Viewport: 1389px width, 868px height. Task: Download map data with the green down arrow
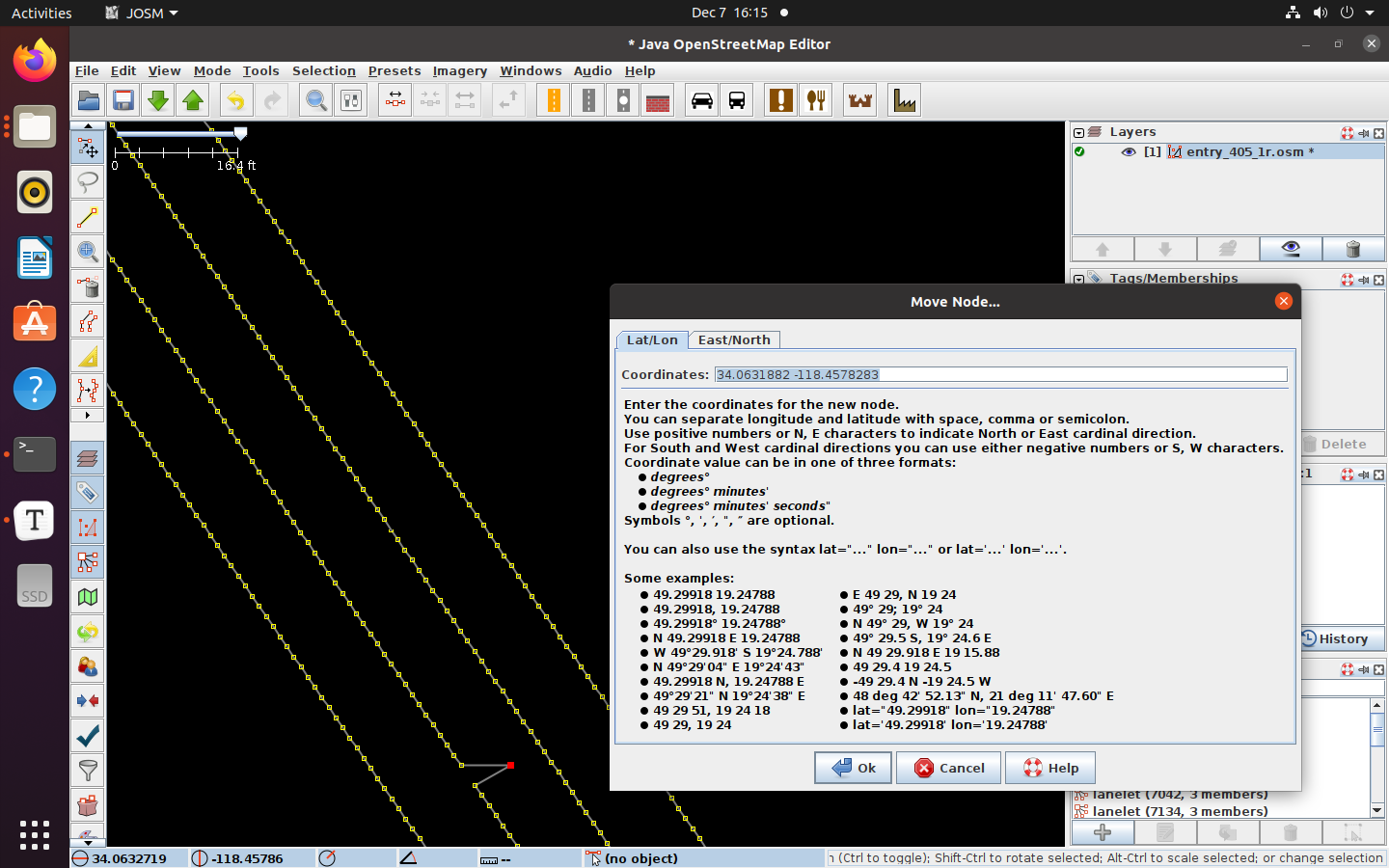(x=158, y=100)
